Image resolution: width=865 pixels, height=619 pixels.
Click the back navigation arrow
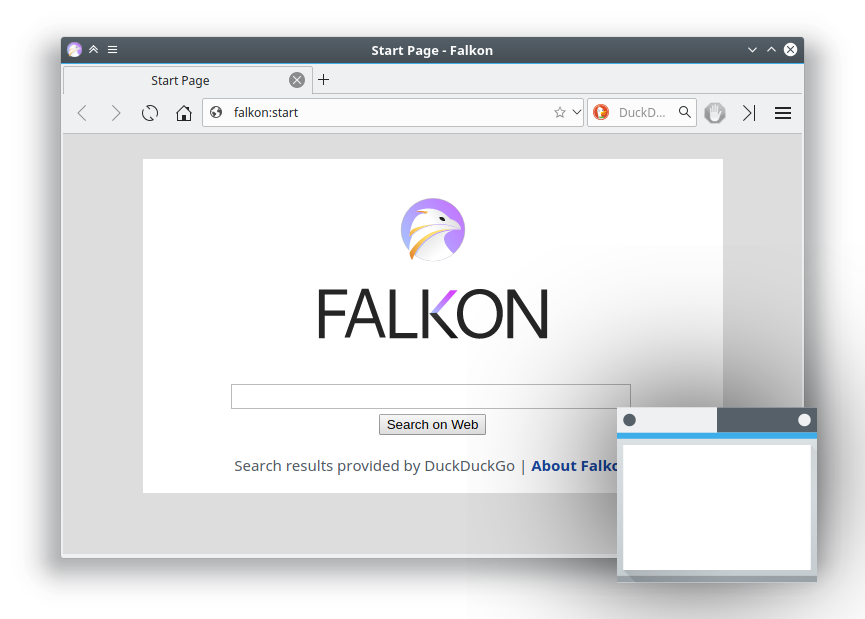[82, 113]
